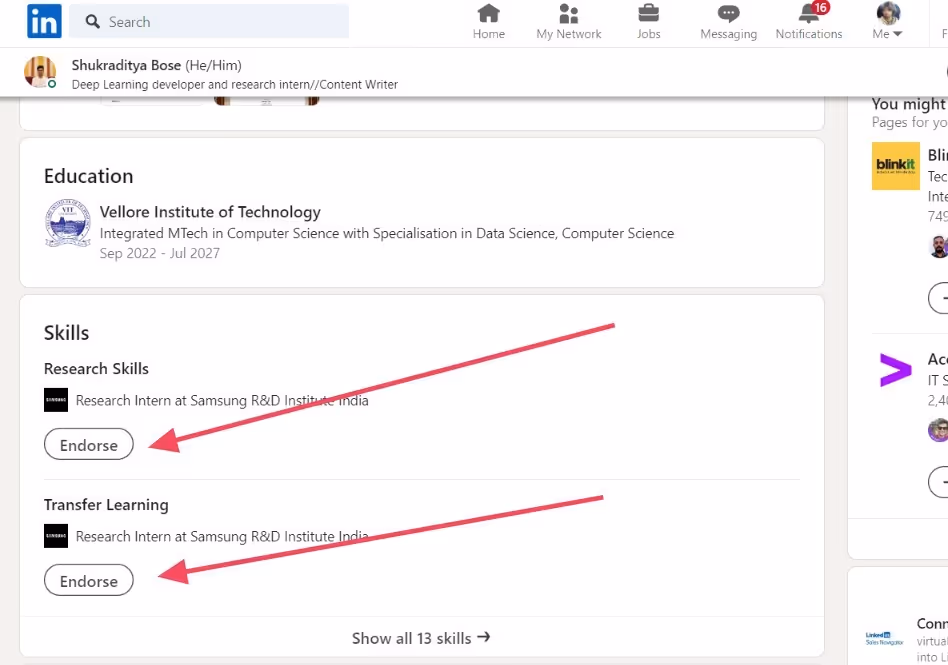Click Shukraditya Bose name in header
The width and height of the screenshot is (948, 665).
click(x=126, y=65)
